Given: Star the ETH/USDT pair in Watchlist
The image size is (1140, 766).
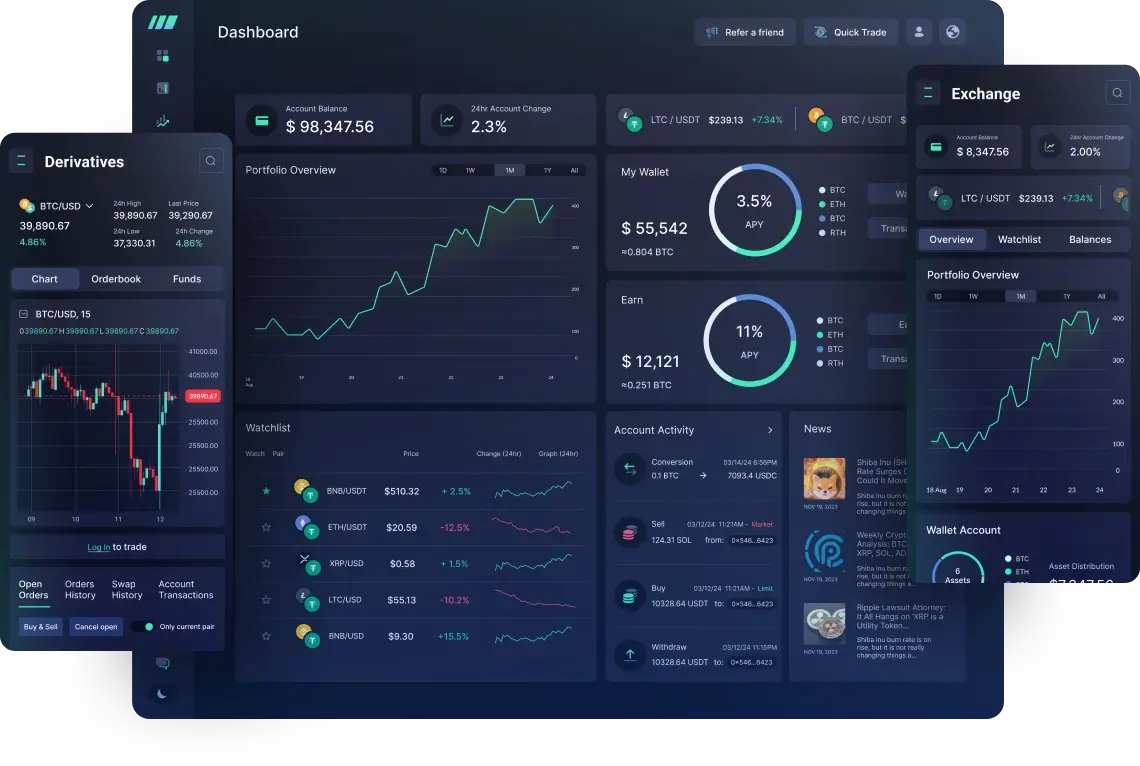Looking at the screenshot, I should 266,527.
